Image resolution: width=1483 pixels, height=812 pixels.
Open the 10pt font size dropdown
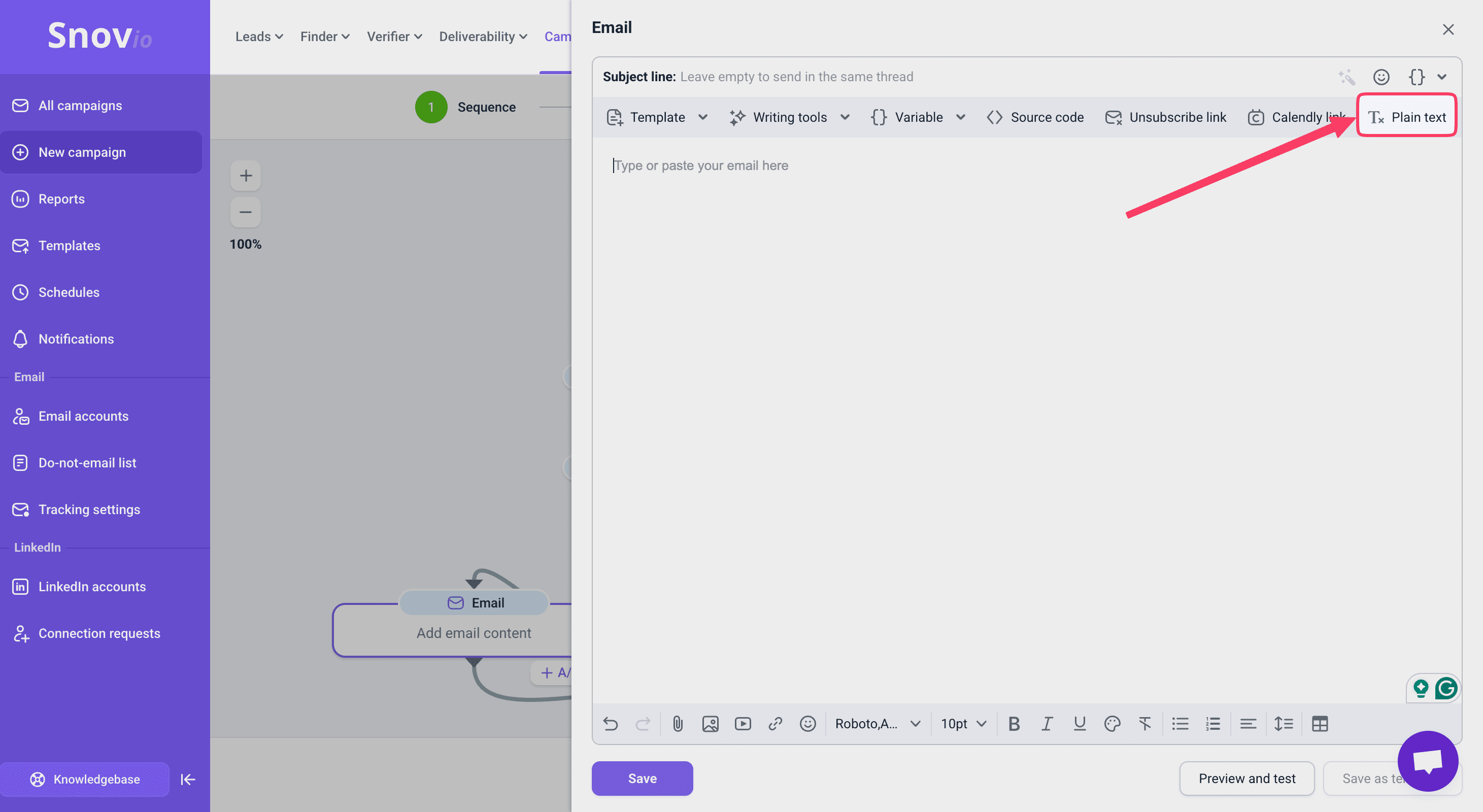click(963, 723)
